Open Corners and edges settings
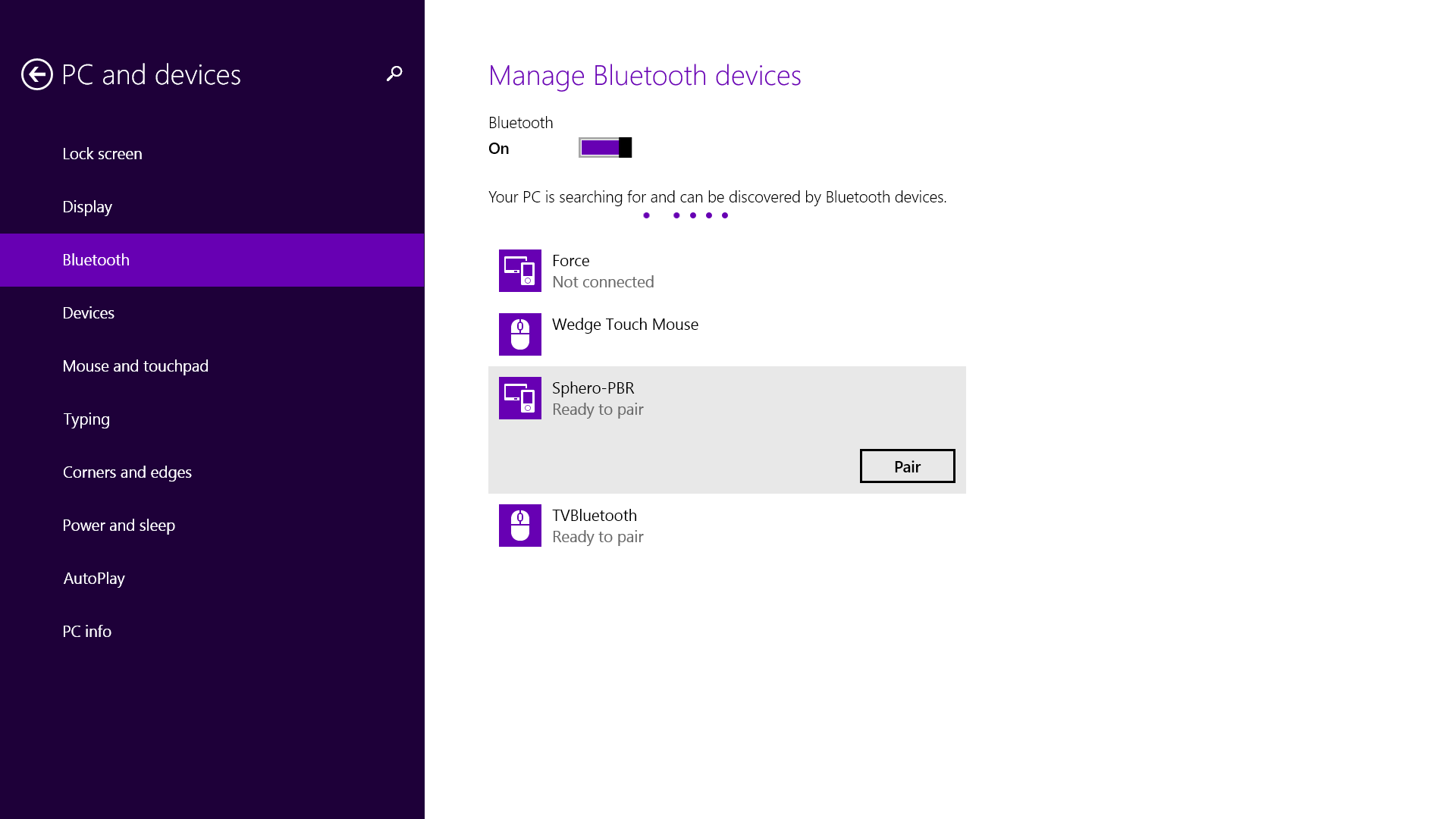Image resolution: width=1456 pixels, height=819 pixels. [x=127, y=472]
